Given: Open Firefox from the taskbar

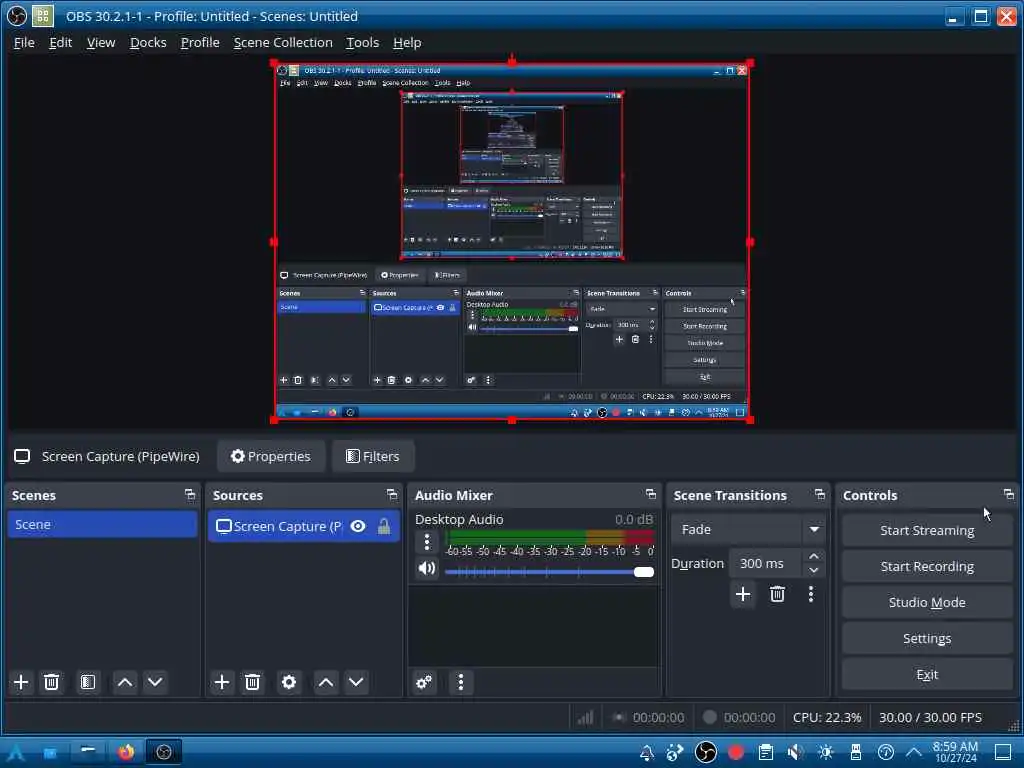Looking at the screenshot, I should (x=126, y=752).
